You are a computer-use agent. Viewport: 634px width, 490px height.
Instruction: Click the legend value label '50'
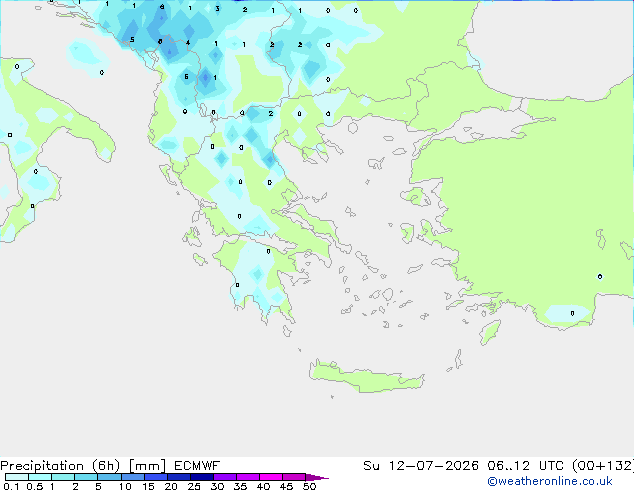(309, 486)
